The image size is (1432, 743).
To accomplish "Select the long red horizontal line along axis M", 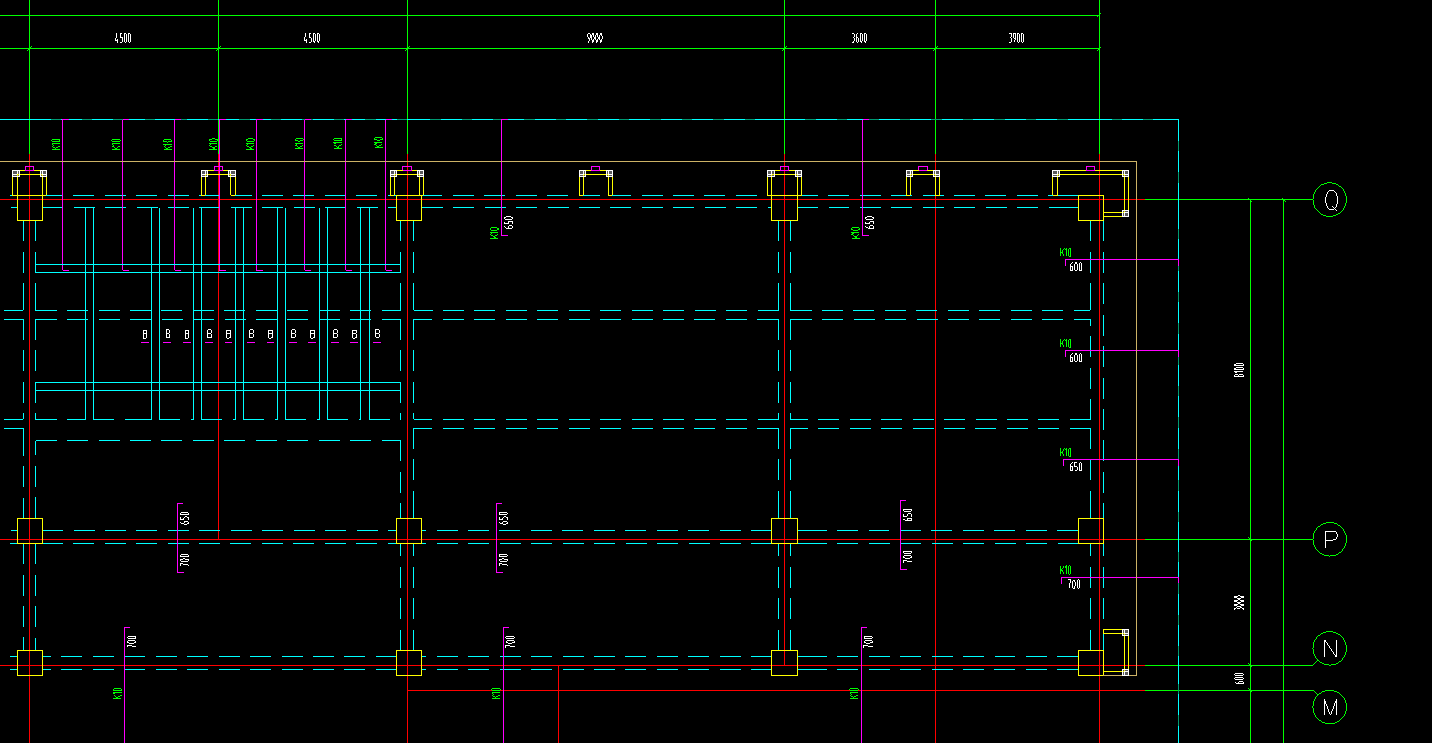I will pyautogui.click(x=776, y=690).
